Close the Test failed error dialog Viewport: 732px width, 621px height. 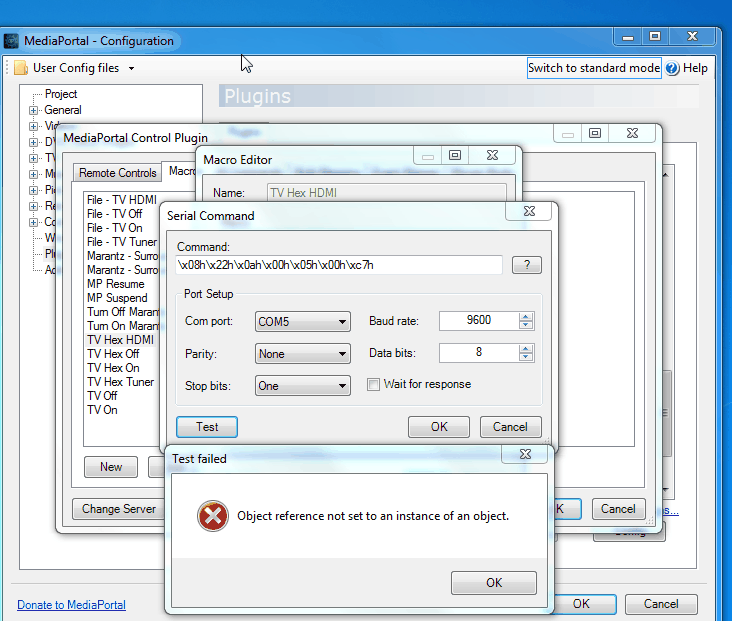click(x=525, y=454)
